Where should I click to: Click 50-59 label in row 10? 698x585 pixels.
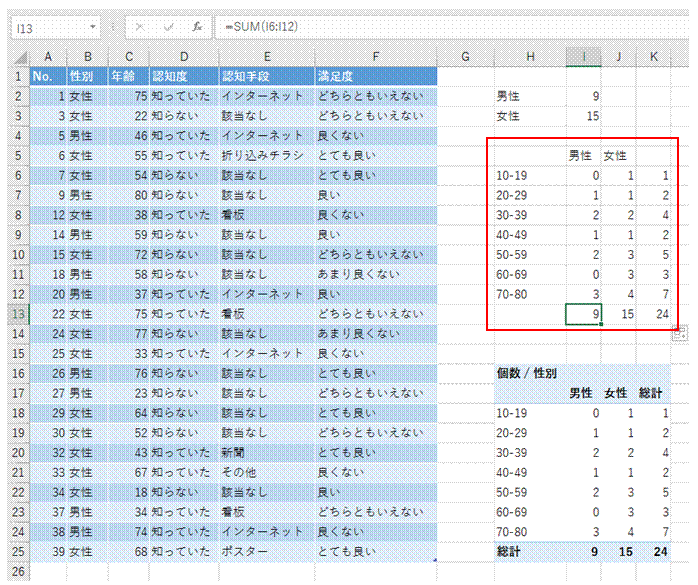[511, 255]
